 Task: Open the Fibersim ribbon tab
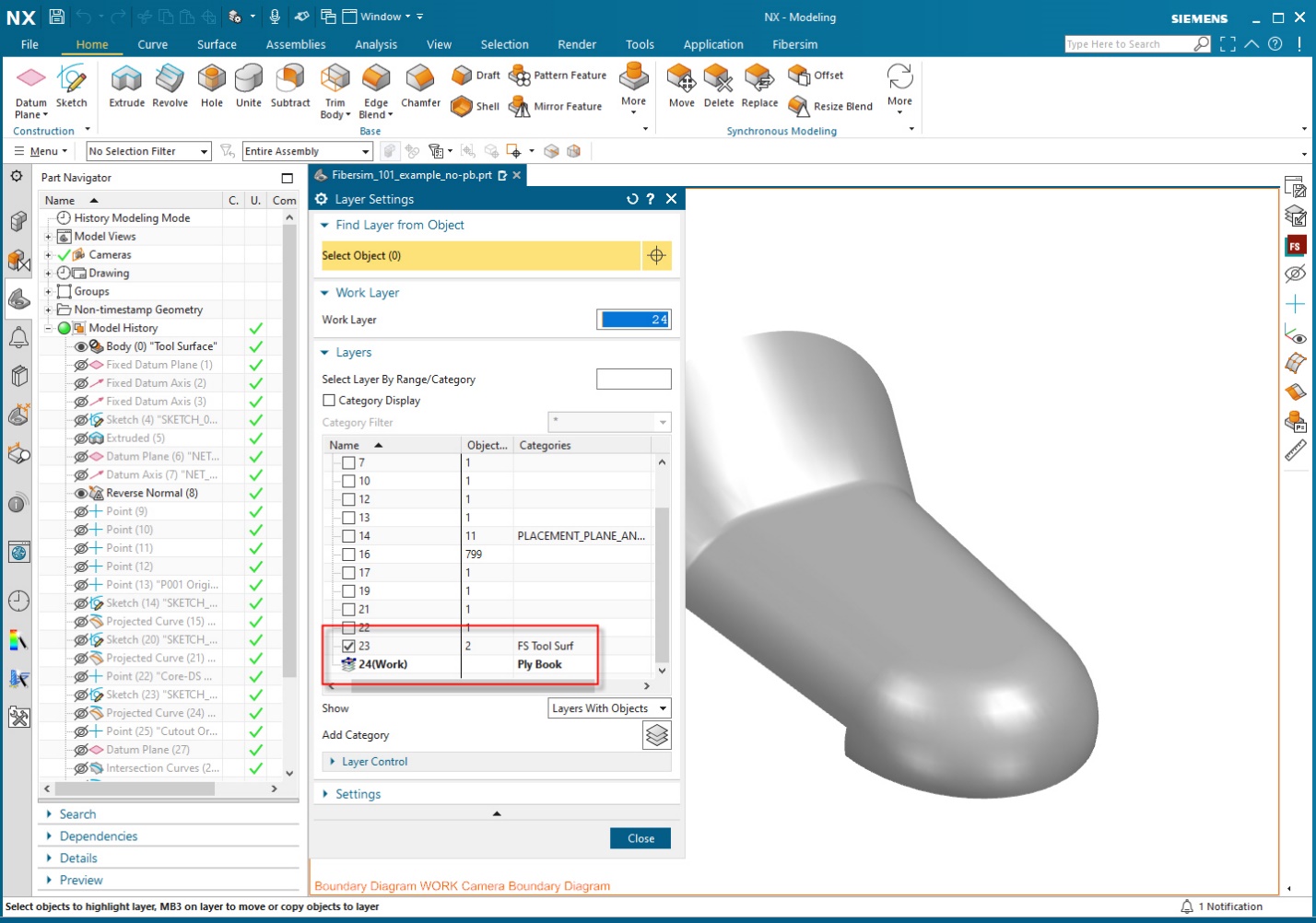tap(793, 43)
